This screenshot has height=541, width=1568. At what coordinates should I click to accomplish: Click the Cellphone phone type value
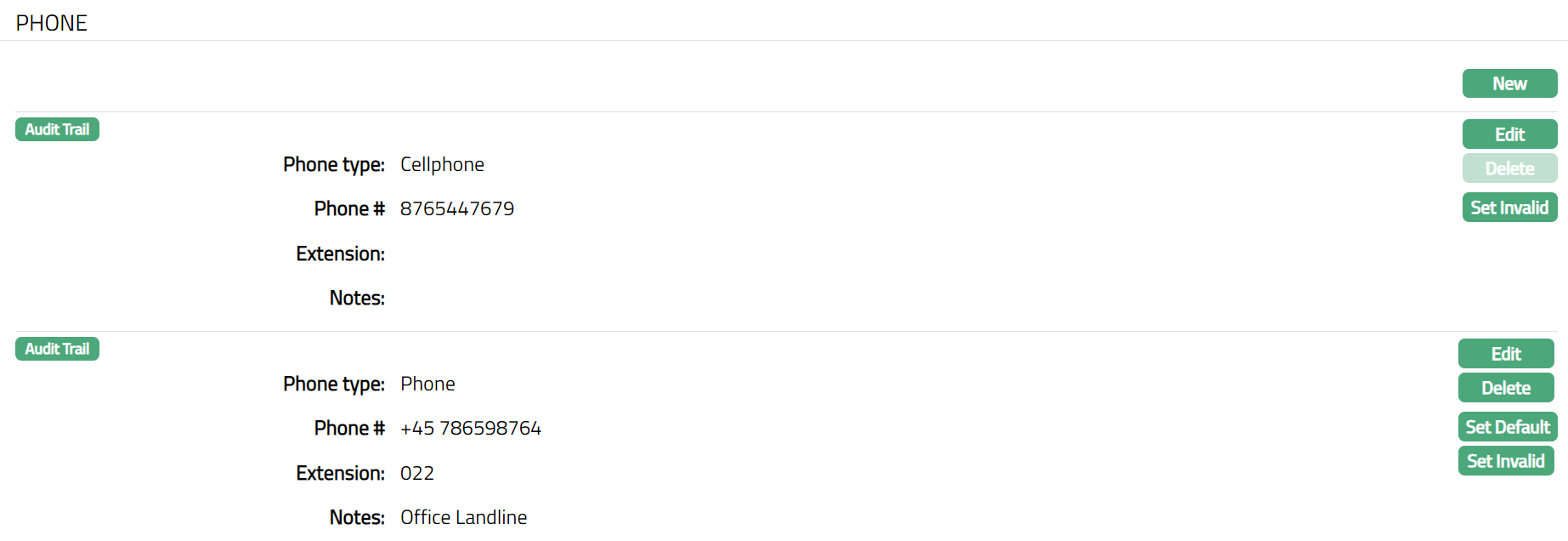pyautogui.click(x=442, y=165)
